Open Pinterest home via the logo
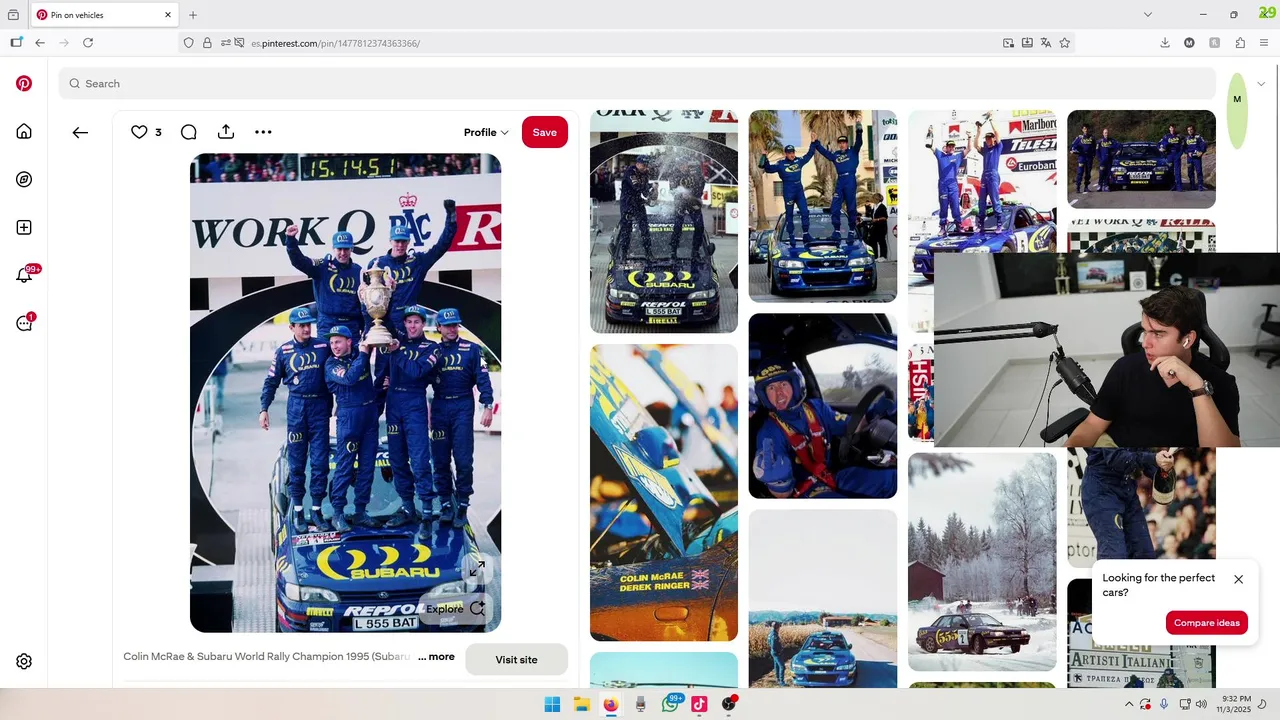Viewport: 1280px width, 720px height. coord(24,84)
